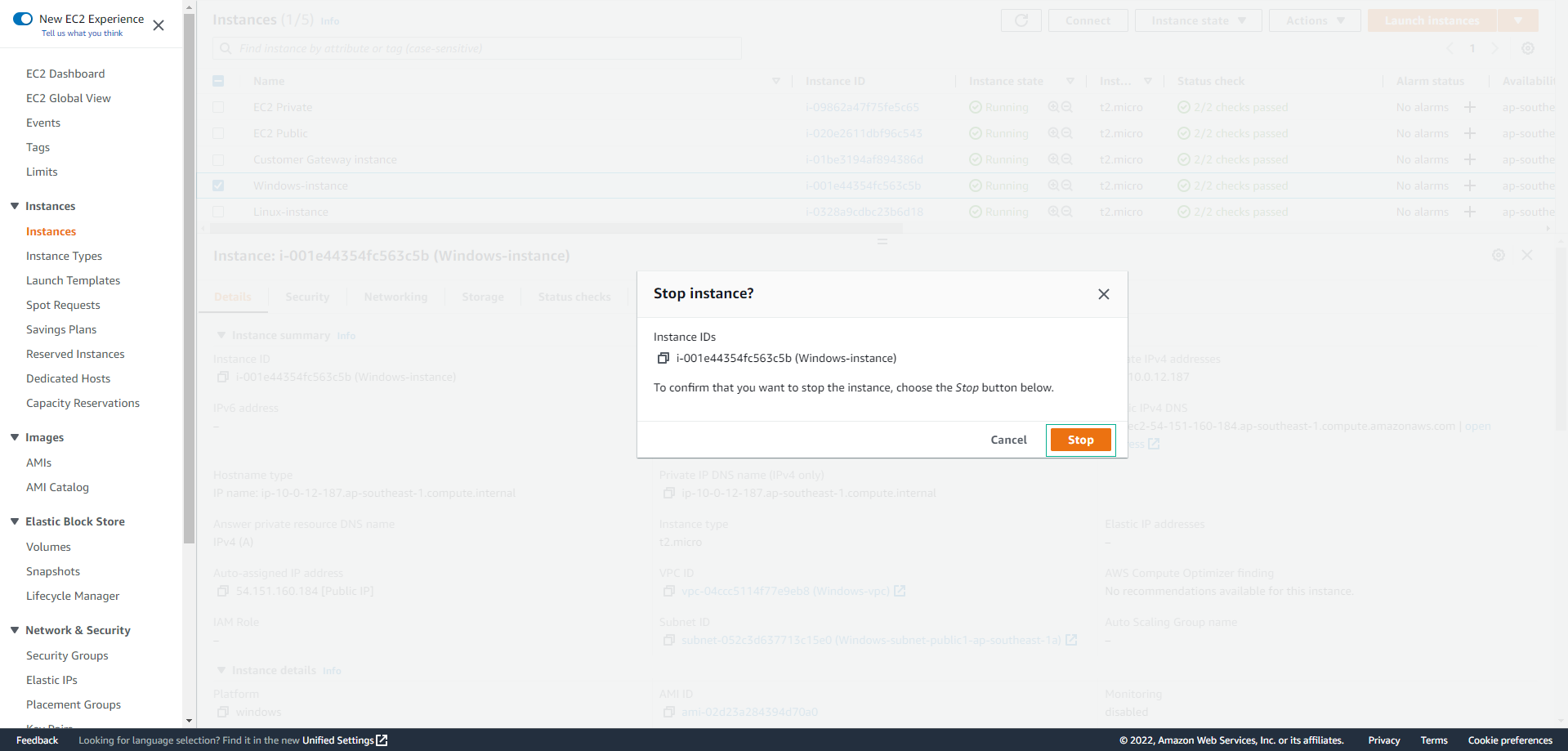Screen dimensions: 1568x751
Task: Collapse Elastic Block Store section
Action: click(x=15, y=521)
